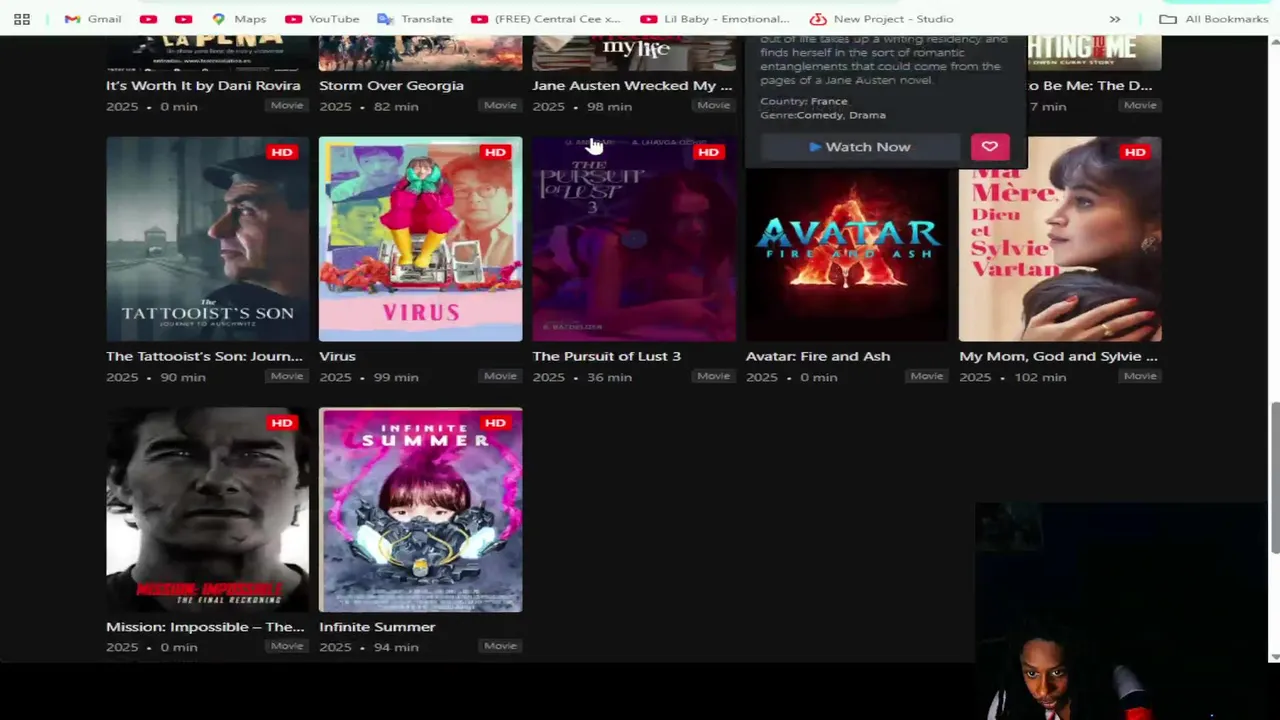Screen dimensions: 1280x720
Task: Click The Pursuit of Lust 3 title
Action: [606, 356]
